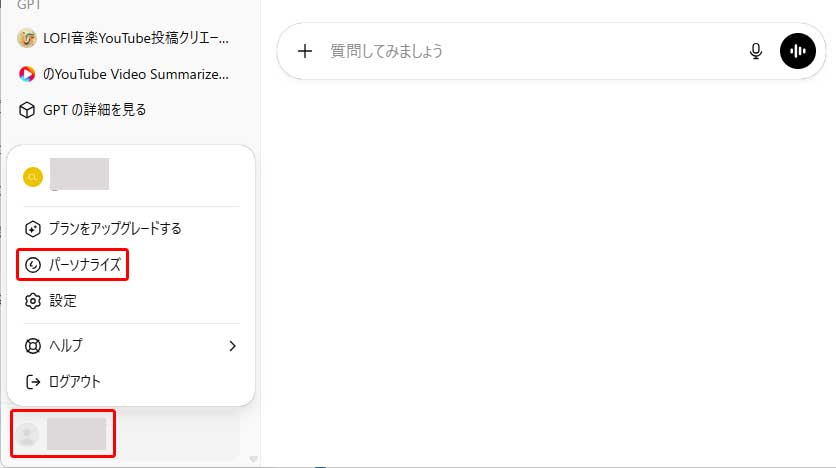Expand the ヘルプ chevron arrow
This screenshot has height=468, width=836.
click(232, 346)
